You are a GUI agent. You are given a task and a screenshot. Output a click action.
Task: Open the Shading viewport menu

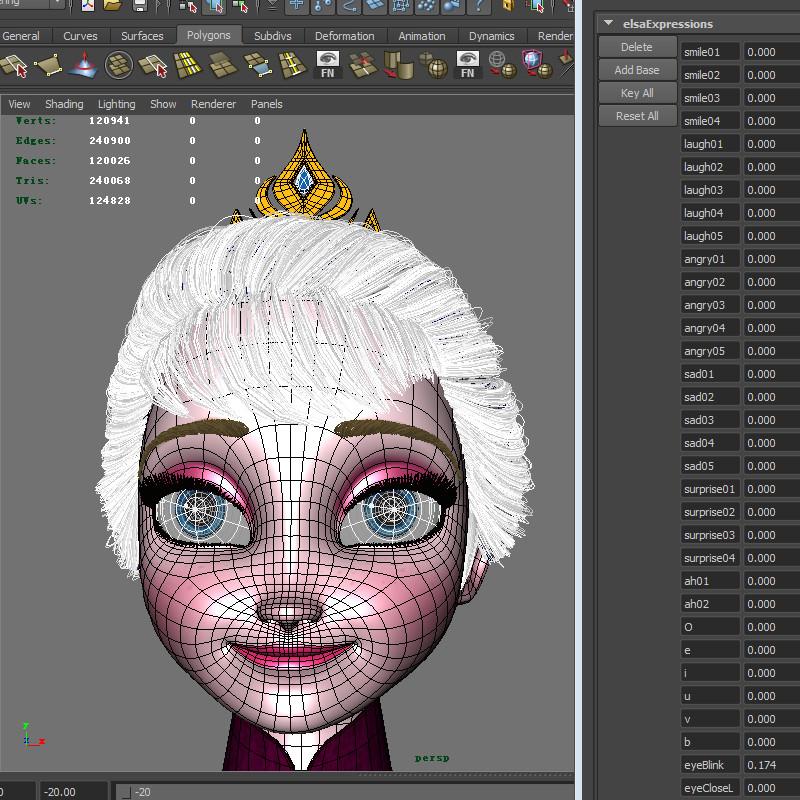coord(64,104)
